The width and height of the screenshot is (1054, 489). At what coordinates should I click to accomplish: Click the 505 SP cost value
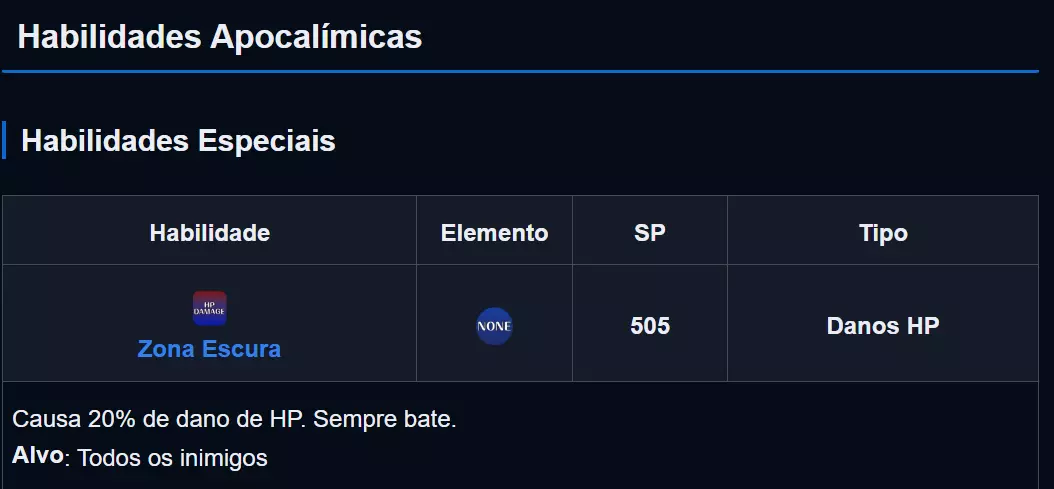click(x=650, y=326)
